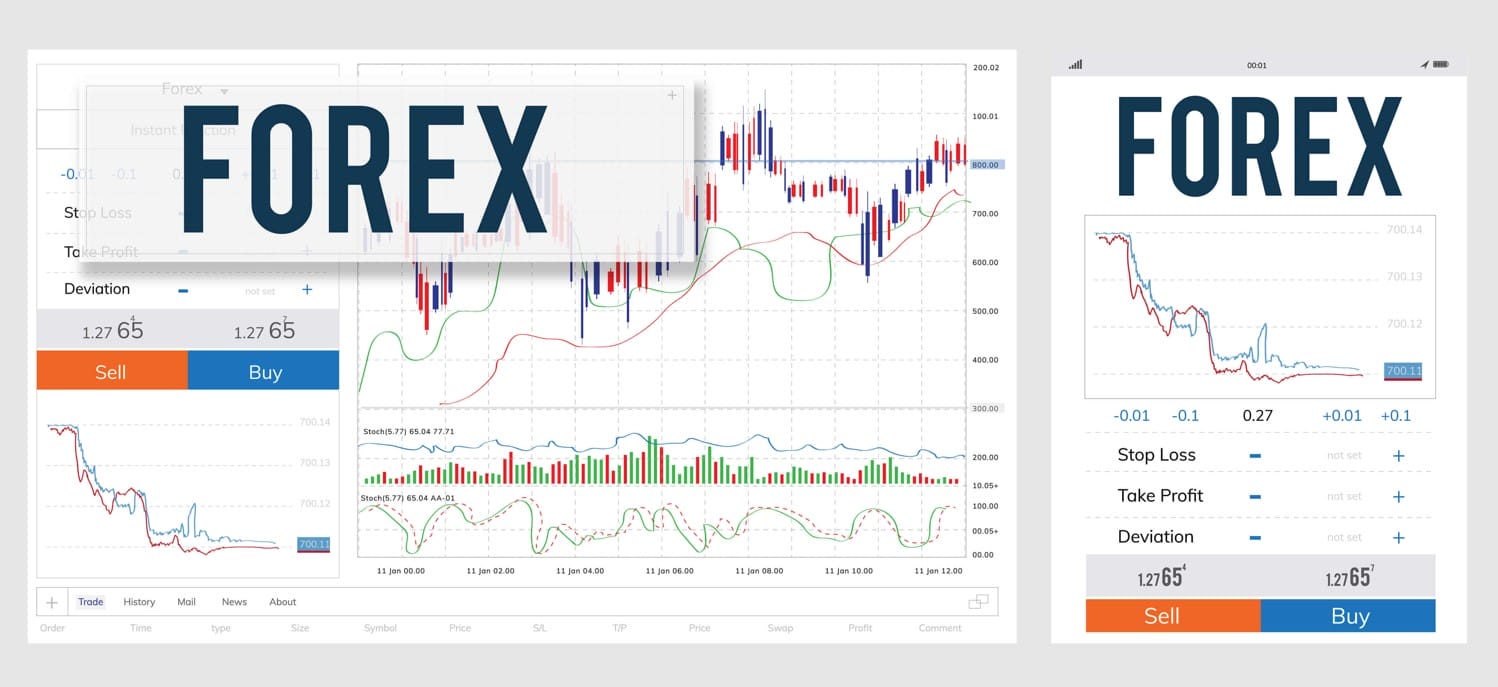
Task: Click the Time column header
Action: point(141,628)
